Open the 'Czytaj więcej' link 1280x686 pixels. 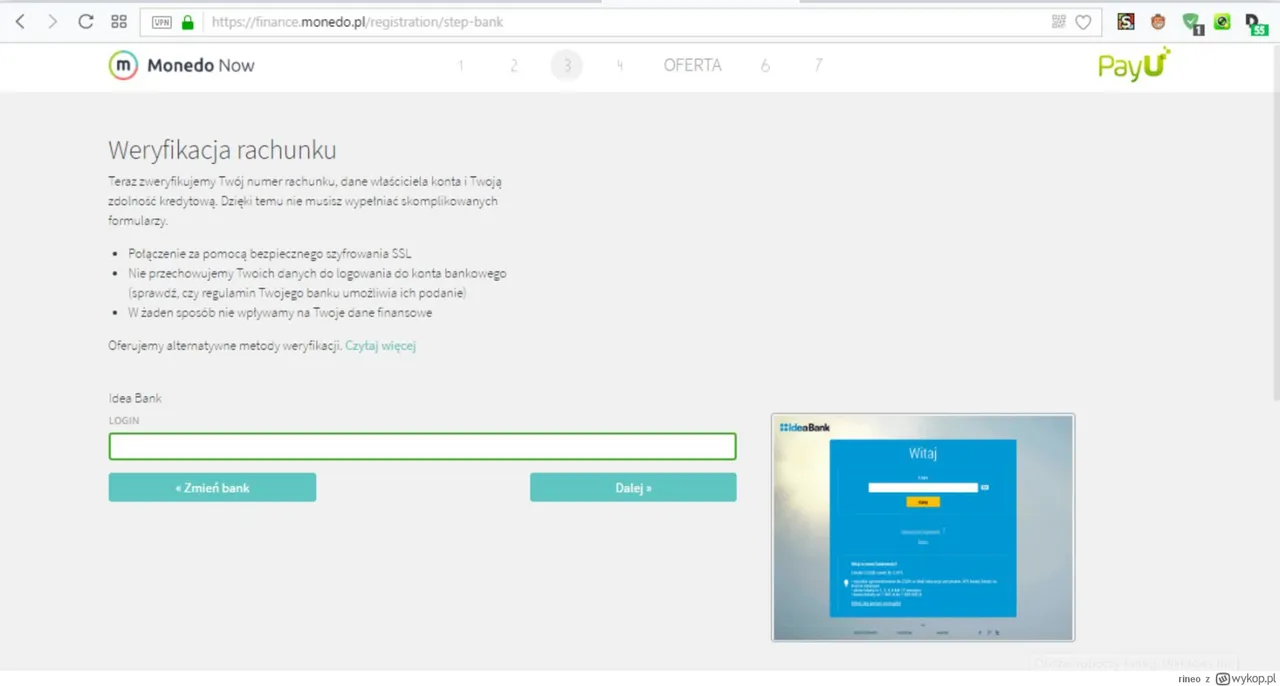[x=380, y=346]
